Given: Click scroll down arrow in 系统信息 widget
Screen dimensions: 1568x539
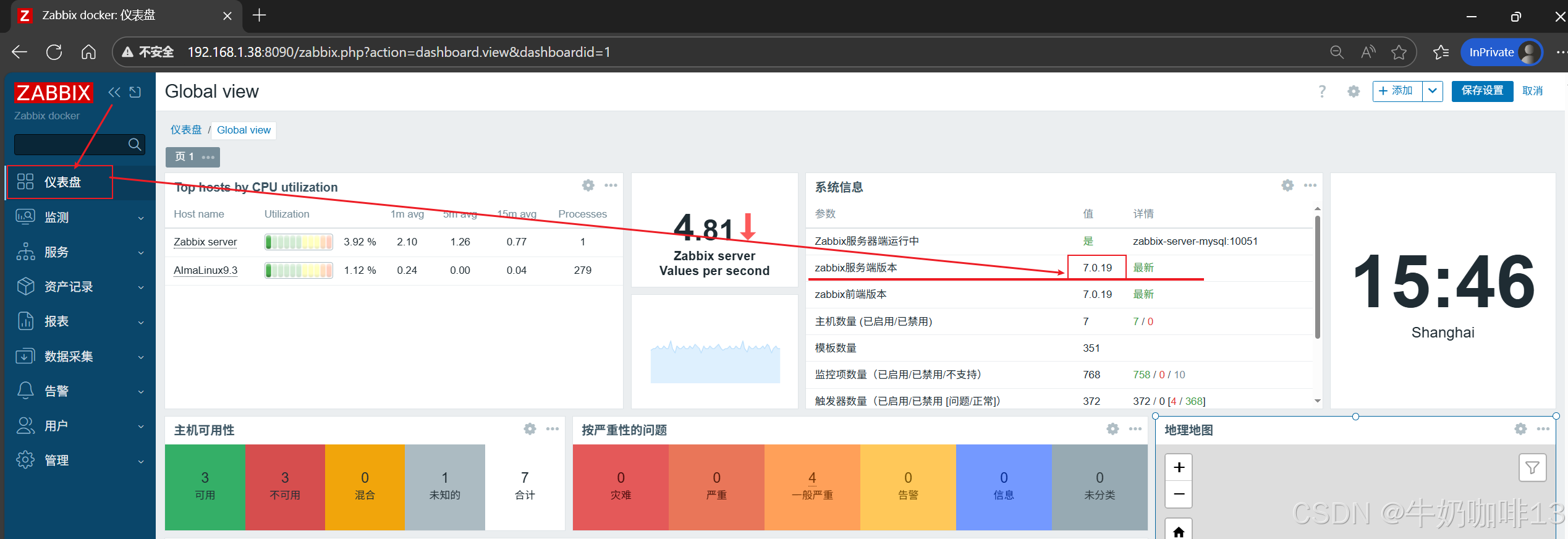Looking at the screenshot, I should click(1318, 401).
